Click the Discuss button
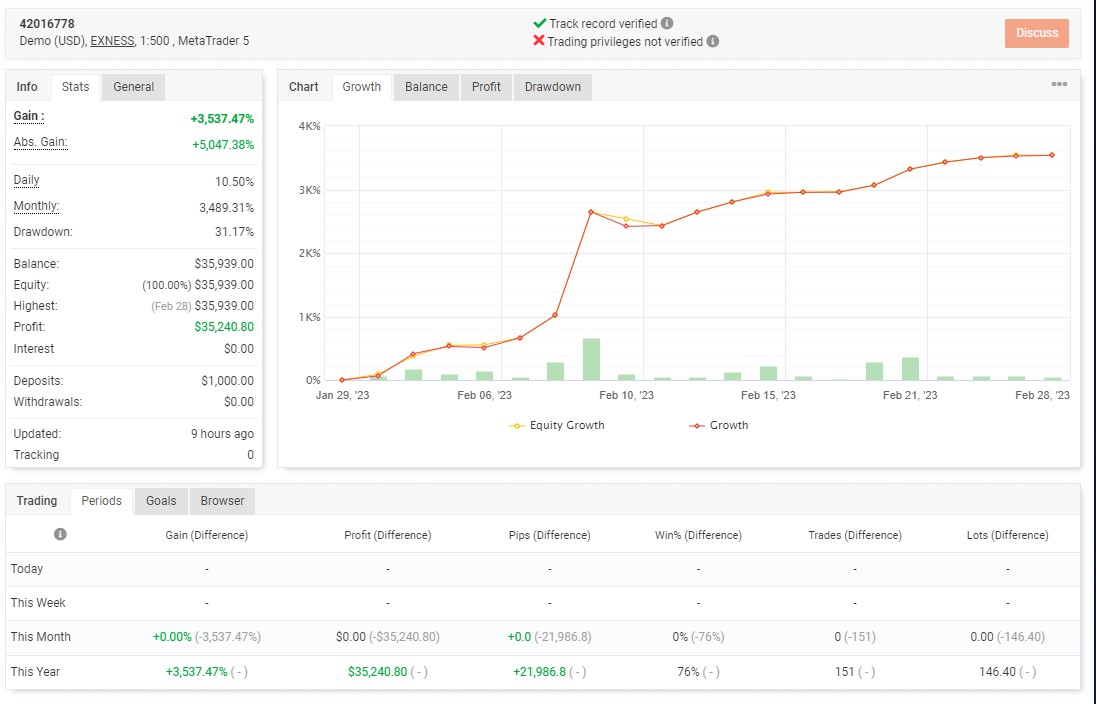This screenshot has width=1096, height=704. coord(1037,33)
